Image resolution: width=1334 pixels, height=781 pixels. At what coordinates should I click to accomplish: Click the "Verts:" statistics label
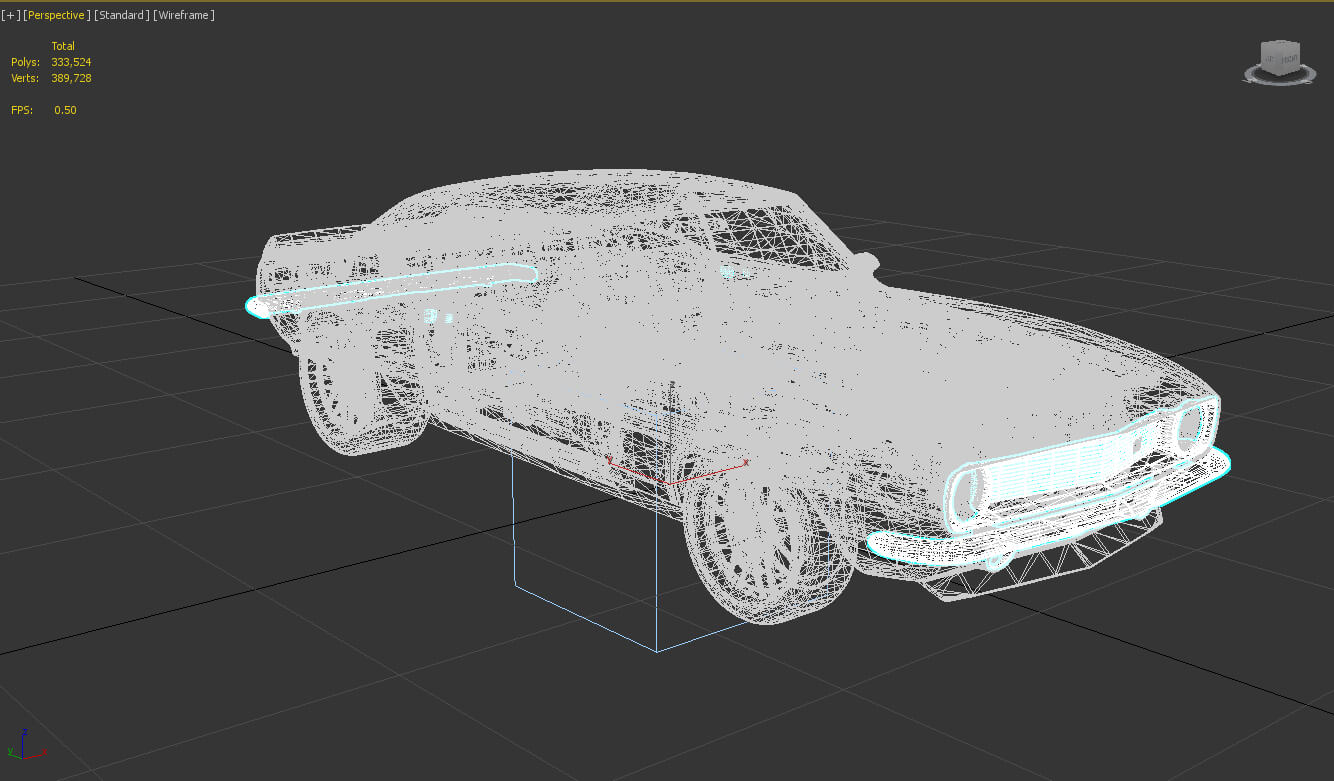[x=25, y=78]
